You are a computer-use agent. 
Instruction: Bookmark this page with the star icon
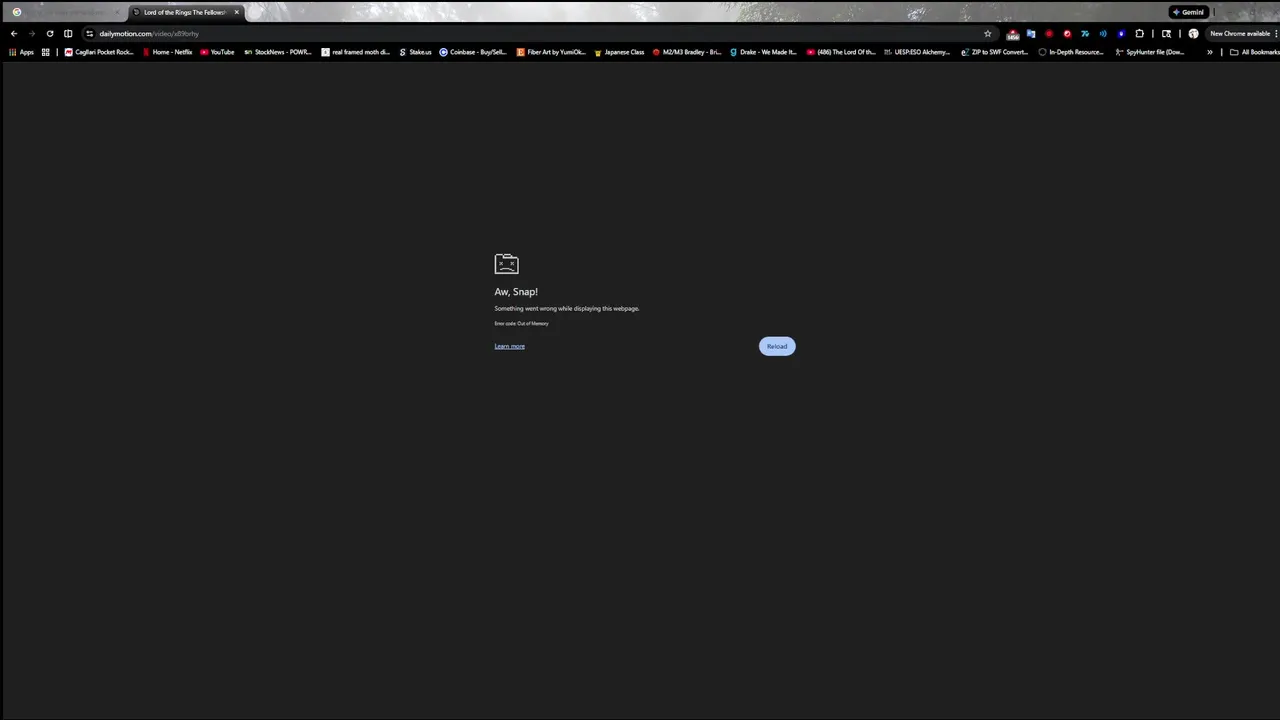click(988, 33)
